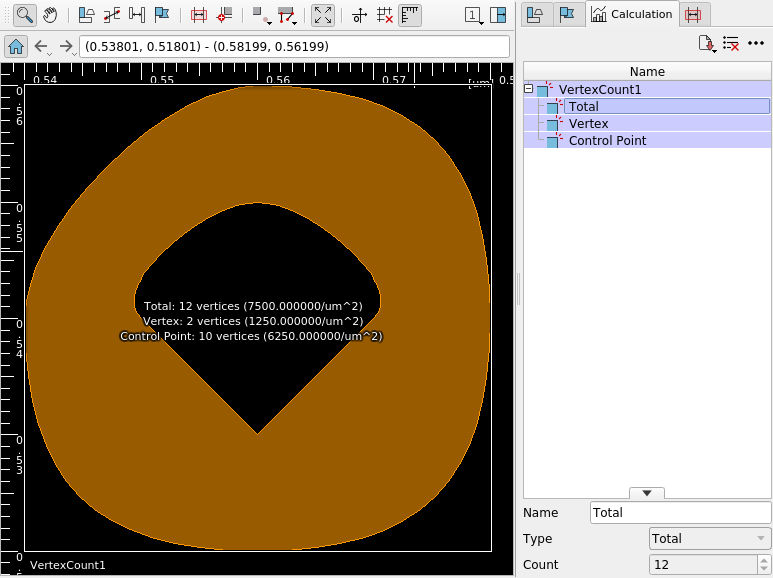
Task: Edit the Name field containing Total
Action: coord(680,513)
